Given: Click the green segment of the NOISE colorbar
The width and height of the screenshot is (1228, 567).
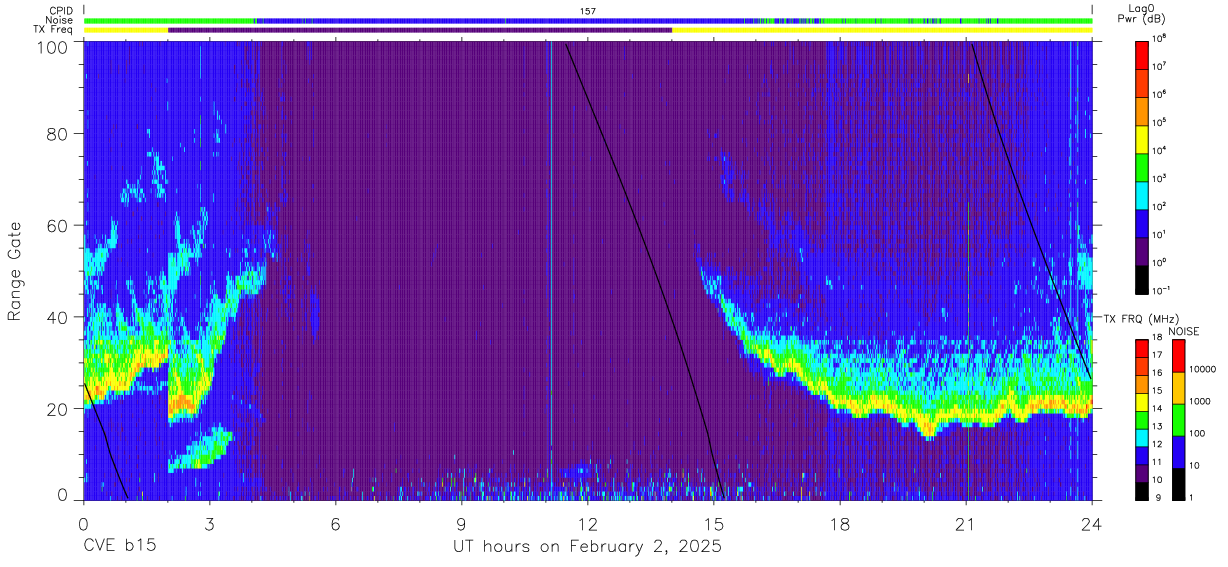Looking at the screenshot, I should click(x=1179, y=419).
